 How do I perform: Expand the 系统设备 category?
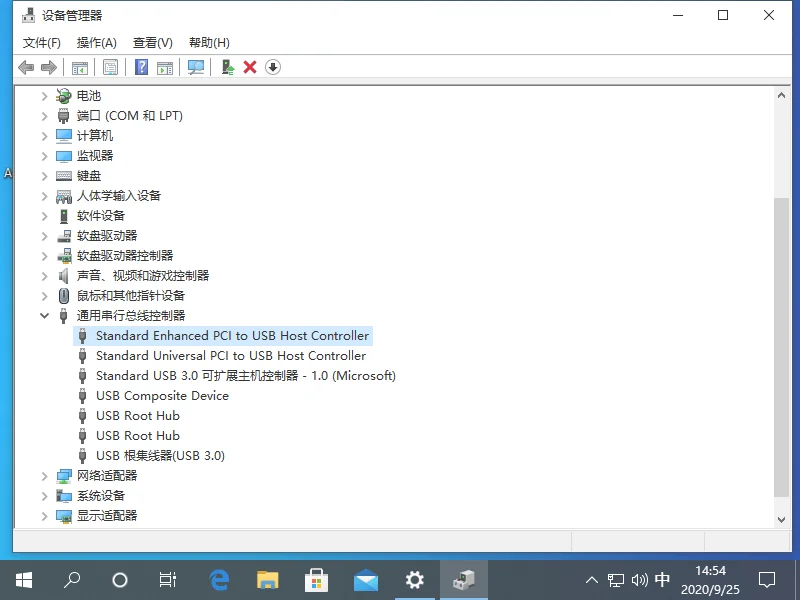coord(44,496)
